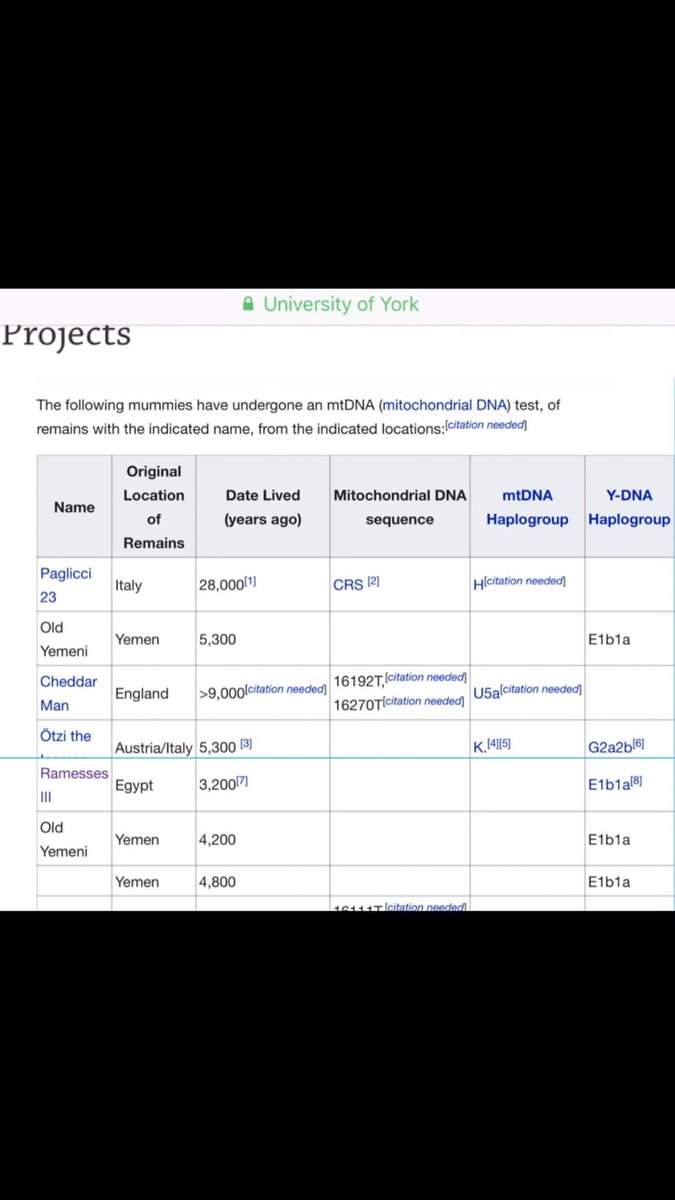The height and width of the screenshot is (1200, 675).
Task: Tap the green lock icon in address bar
Action: pyautogui.click(x=249, y=304)
